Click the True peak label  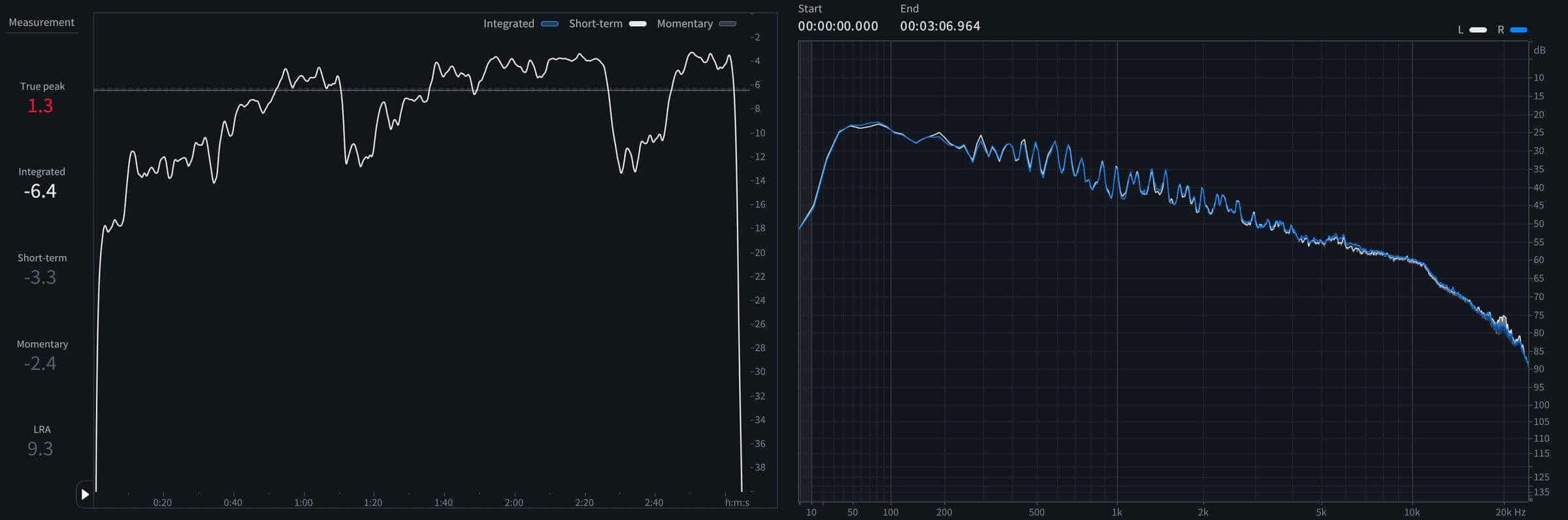pyautogui.click(x=42, y=86)
